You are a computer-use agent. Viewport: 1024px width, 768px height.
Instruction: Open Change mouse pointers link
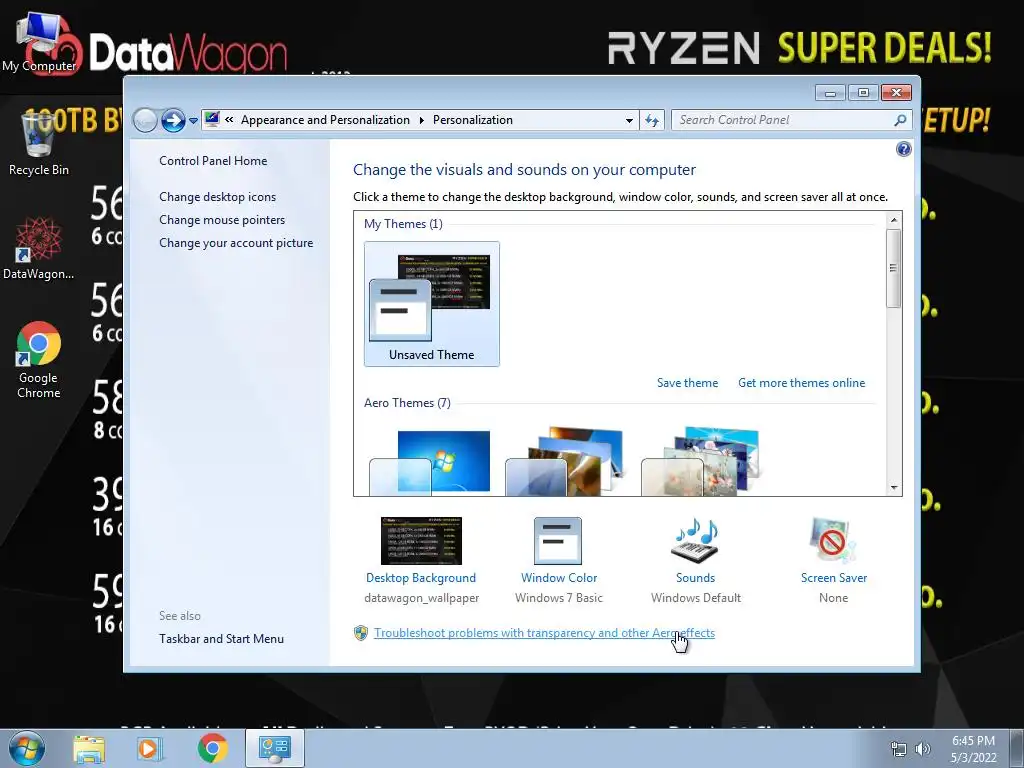(x=222, y=219)
